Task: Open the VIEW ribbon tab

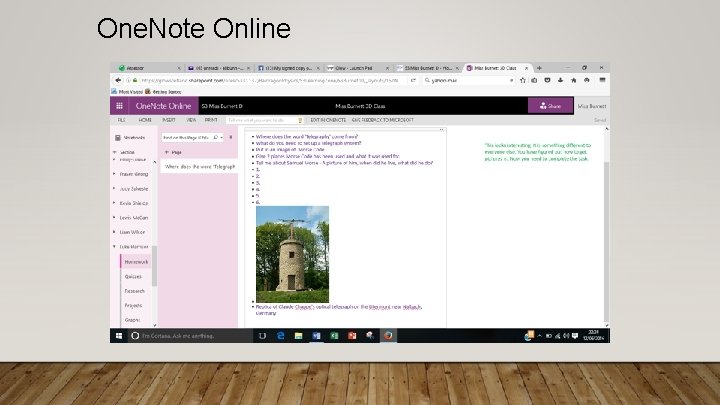Action: pos(191,120)
